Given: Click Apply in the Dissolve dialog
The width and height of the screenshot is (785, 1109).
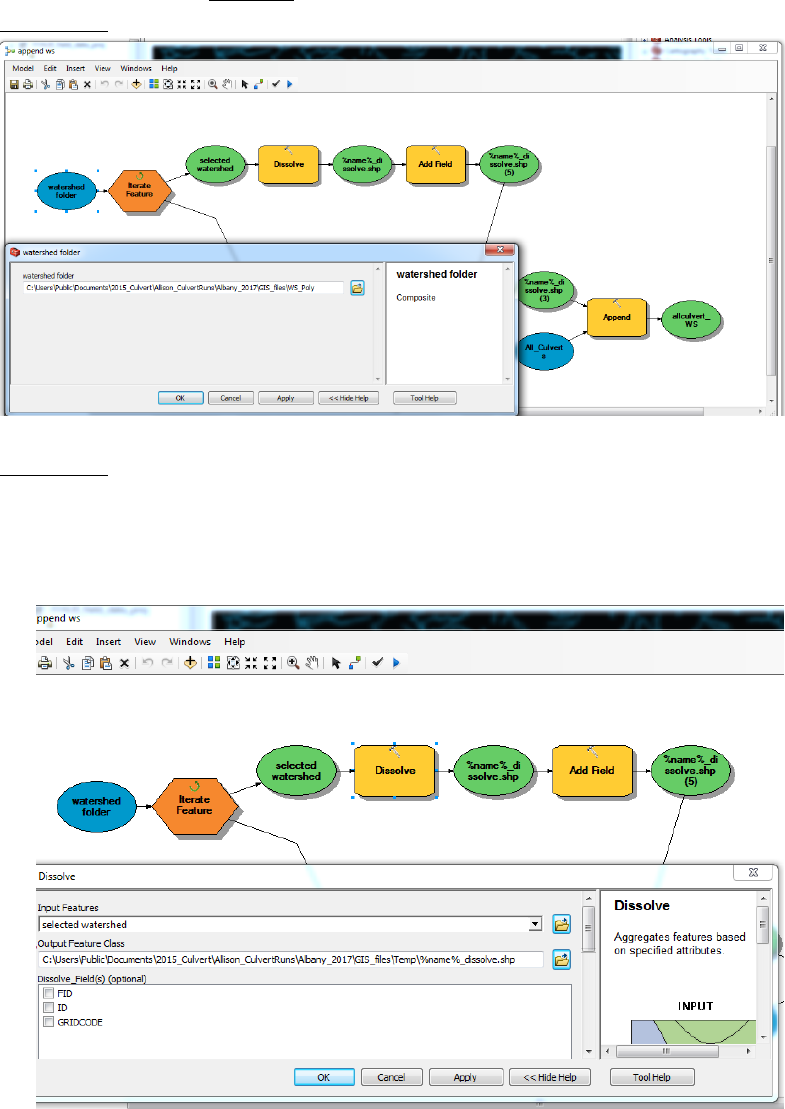Looking at the screenshot, I should (465, 1077).
